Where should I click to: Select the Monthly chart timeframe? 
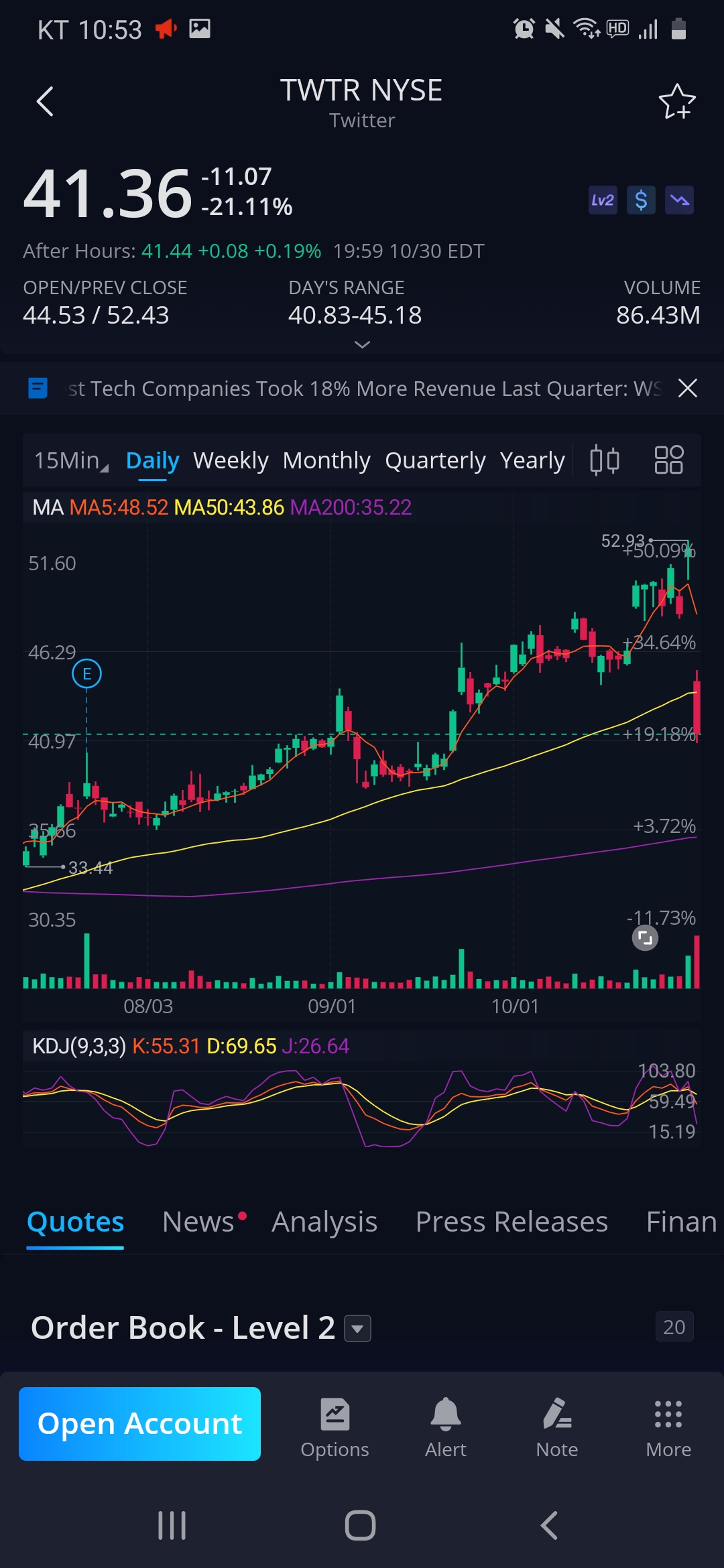(x=326, y=460)
